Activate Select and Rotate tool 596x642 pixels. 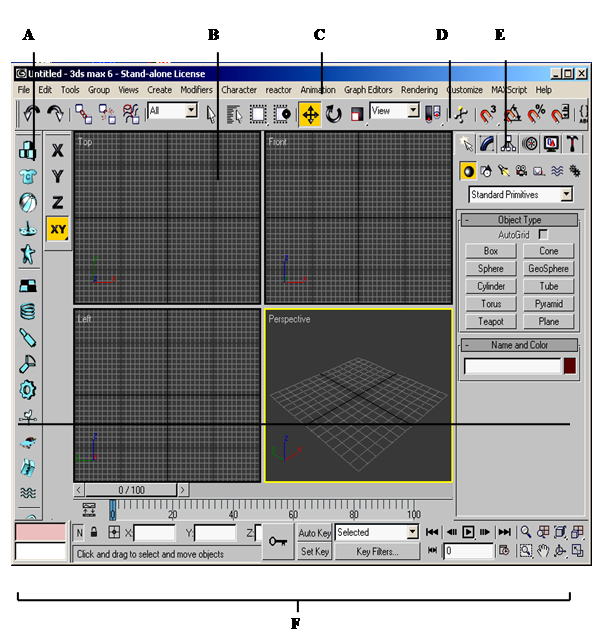[x=334, y=115]
